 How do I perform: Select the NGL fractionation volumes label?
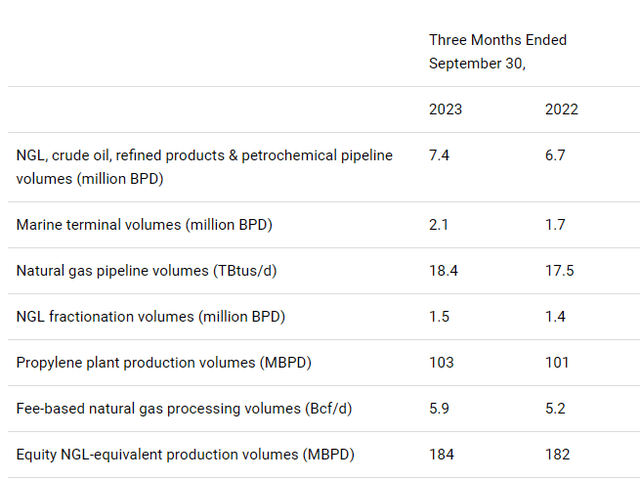click(x=150, y=317)
